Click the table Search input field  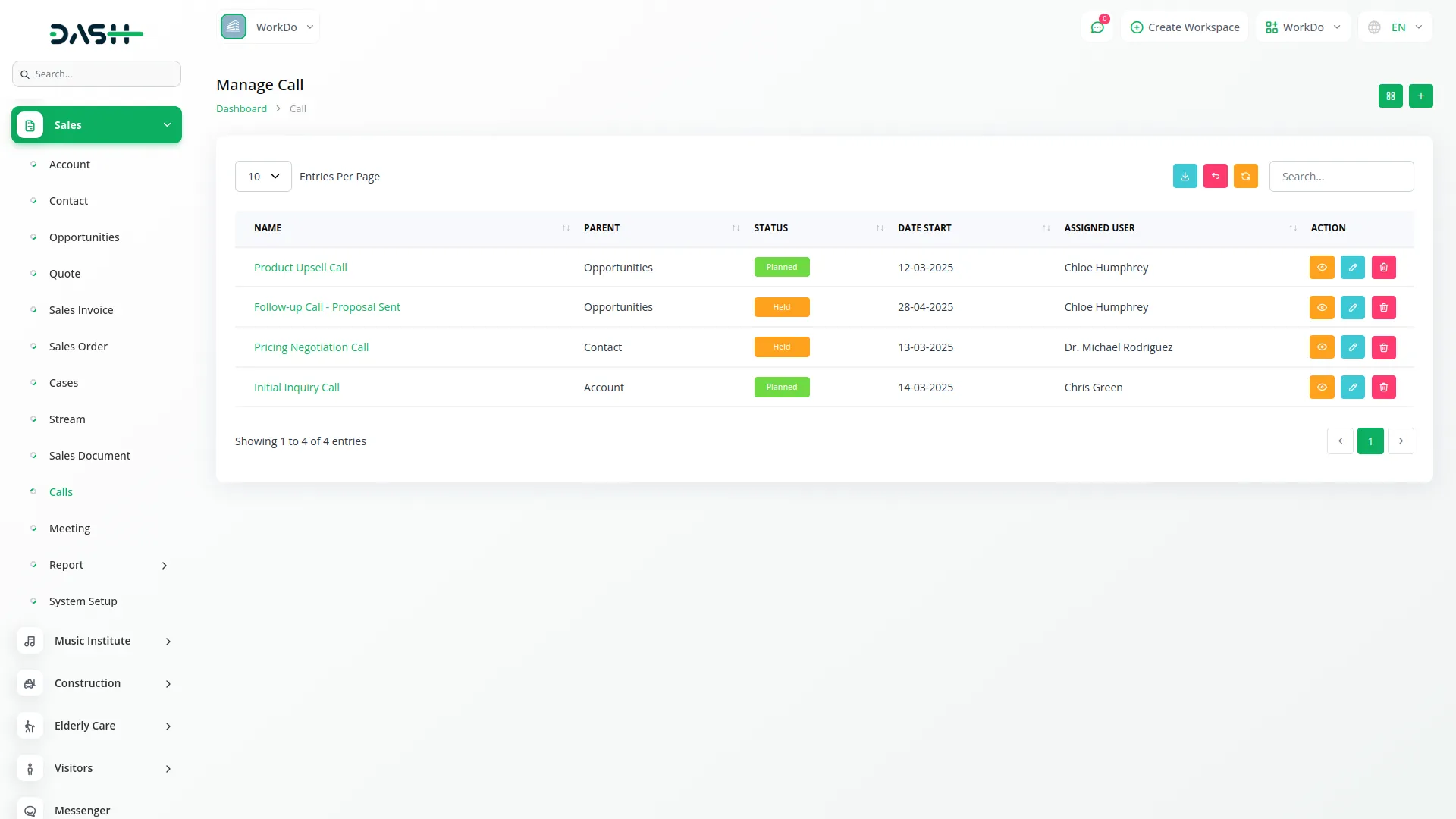(1341, 177)
